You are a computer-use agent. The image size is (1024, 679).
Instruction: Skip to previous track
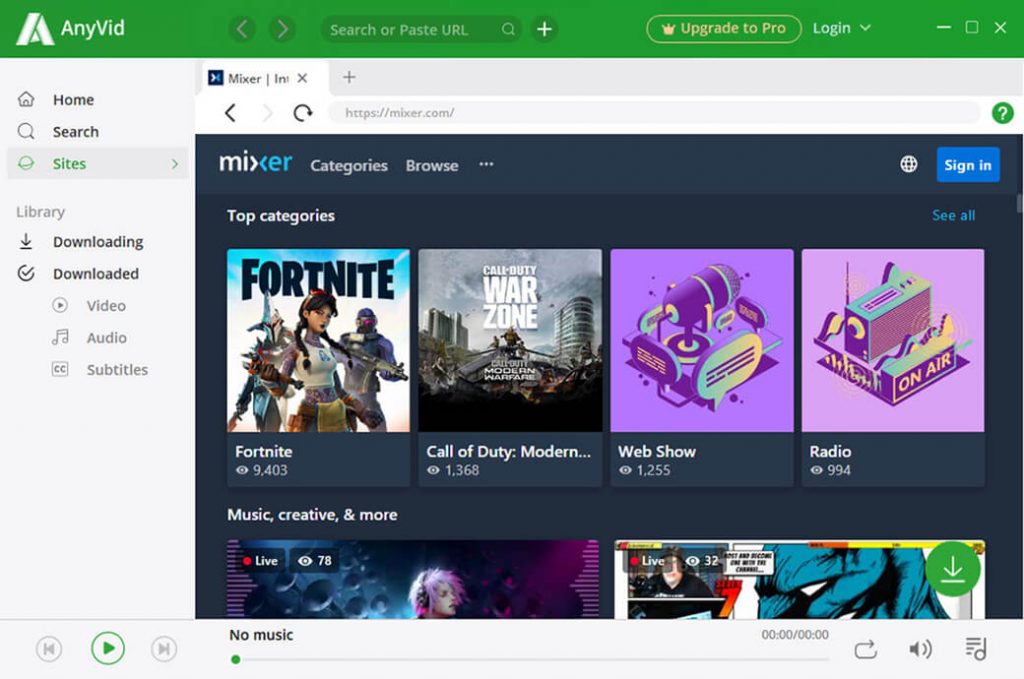[49, 649]
